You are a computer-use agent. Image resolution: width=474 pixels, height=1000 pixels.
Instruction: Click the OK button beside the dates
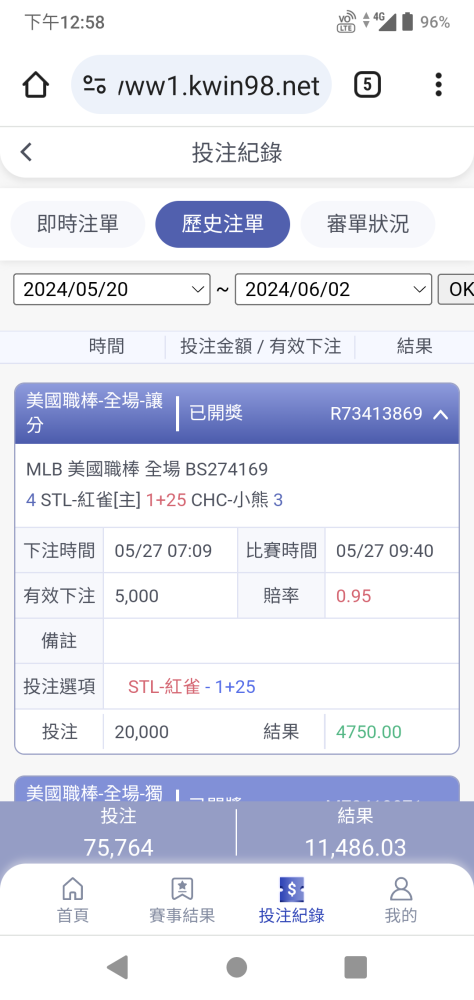(455, 290)
